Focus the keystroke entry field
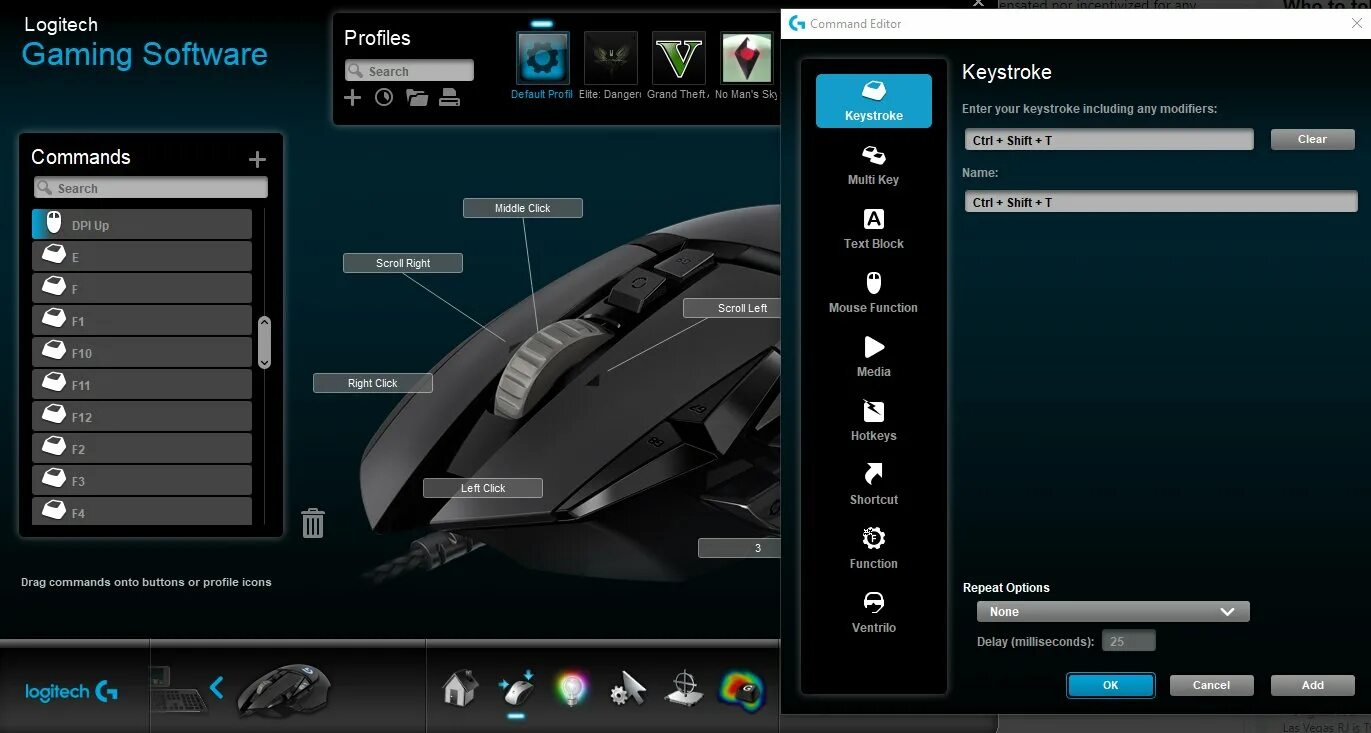This screenshot has width=1371, height=733. coord(1108,140)
